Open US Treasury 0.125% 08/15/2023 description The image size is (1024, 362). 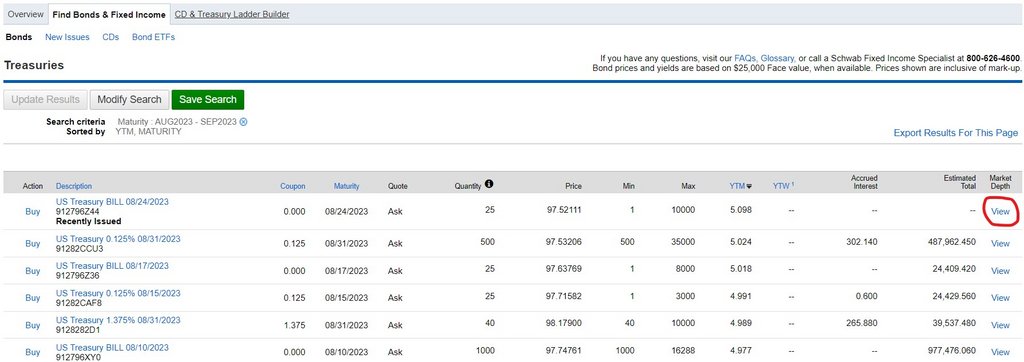pyautogui.click(x=118, y=293)
